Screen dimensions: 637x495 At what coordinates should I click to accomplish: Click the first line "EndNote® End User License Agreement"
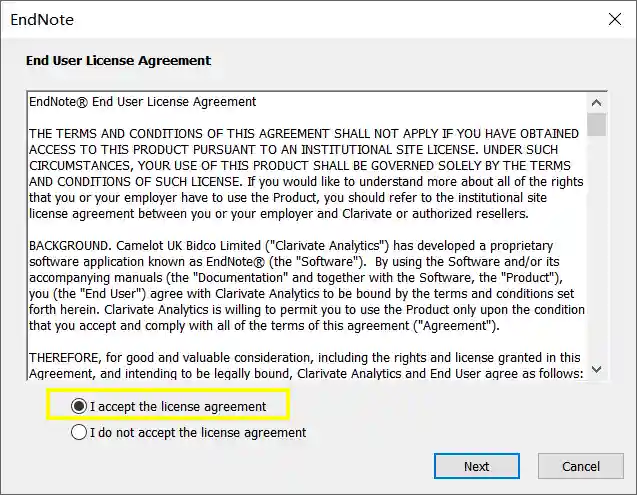tap(143, 102)
